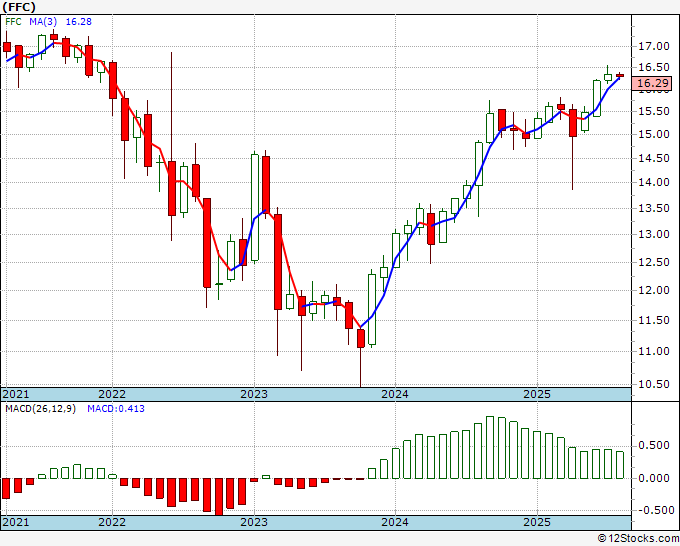Click 2021 on the MACD time axis

pos(16,522)
